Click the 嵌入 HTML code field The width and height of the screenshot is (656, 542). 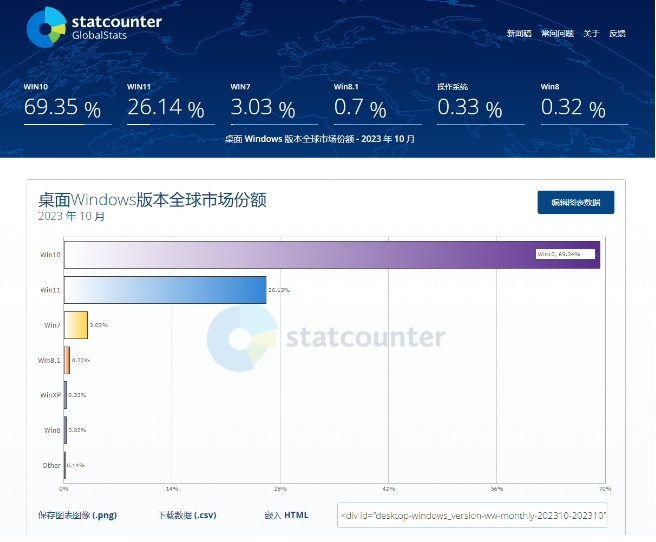click(473, 515)
